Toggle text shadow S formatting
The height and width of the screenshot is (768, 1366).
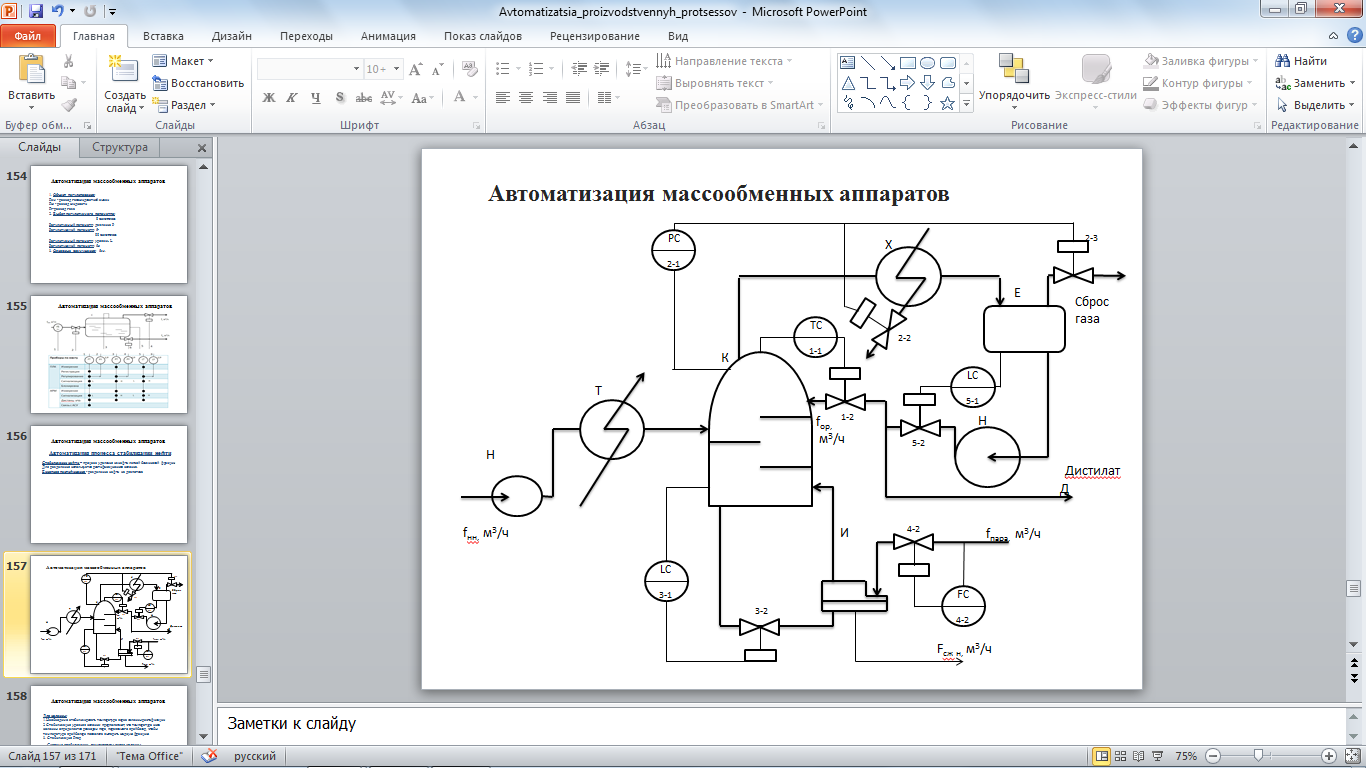click(340, 97)
